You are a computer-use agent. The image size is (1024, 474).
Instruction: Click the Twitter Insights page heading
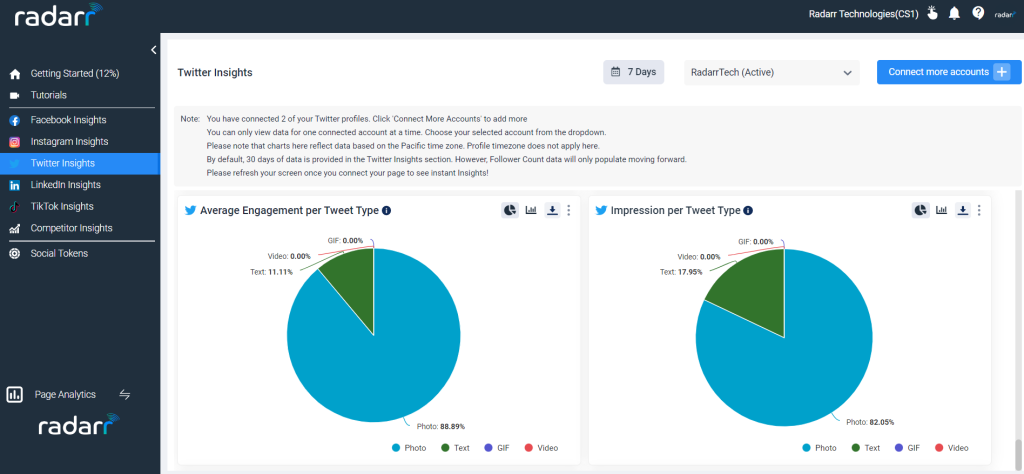pos(215,72)
